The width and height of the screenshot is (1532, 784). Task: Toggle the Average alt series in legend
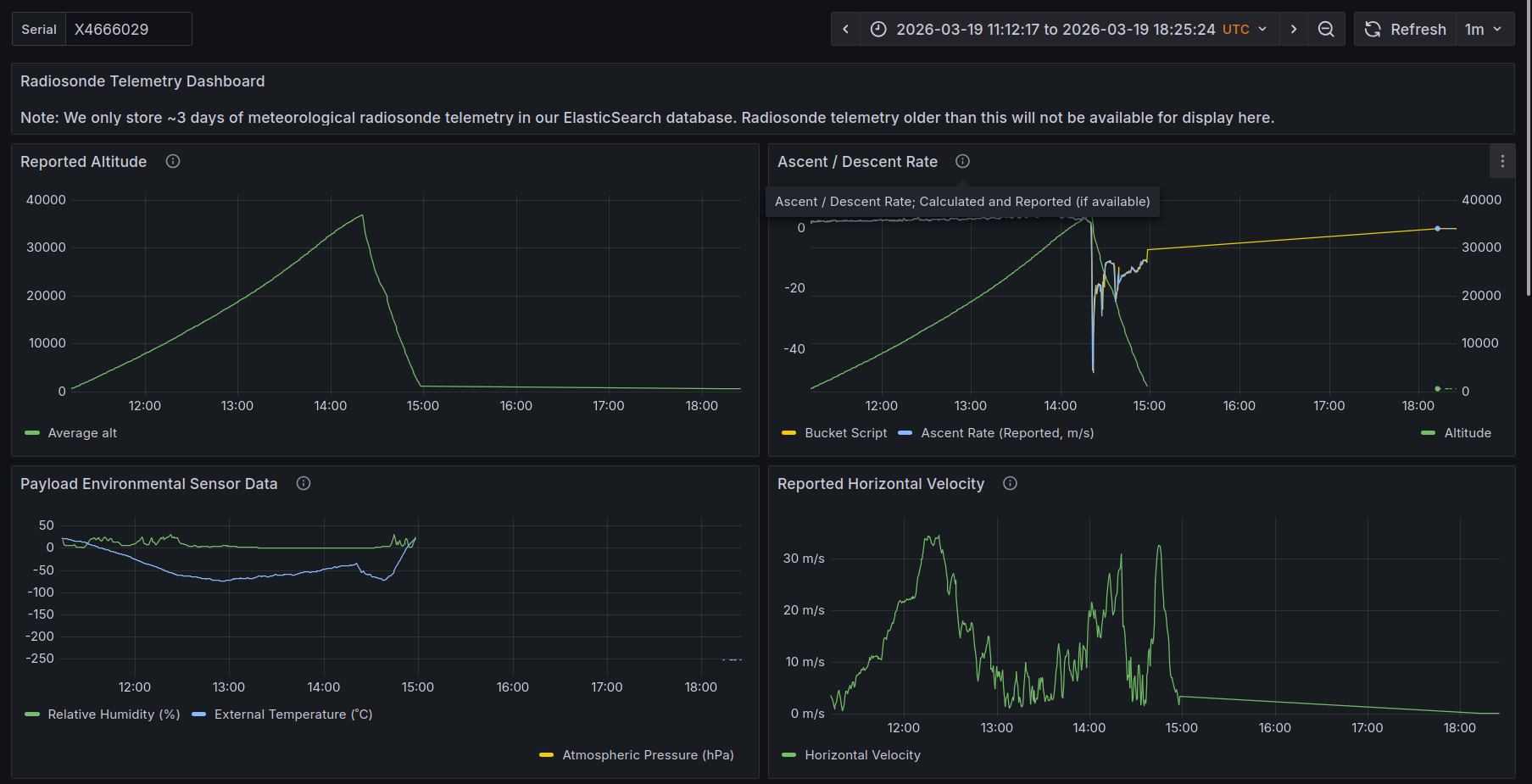click(82, 433)
